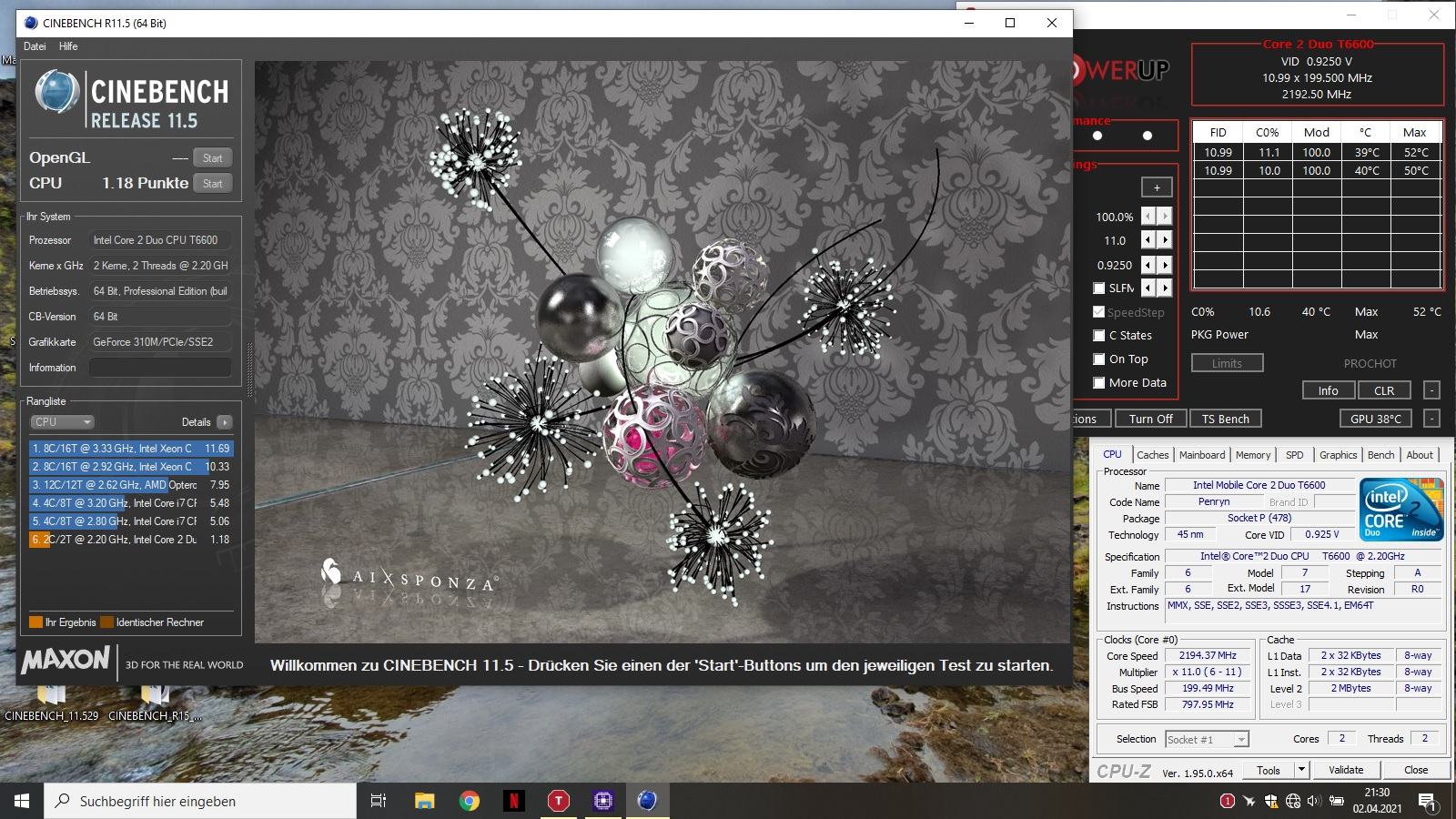Start the Cinebench OpenGL test
1456x819 pixels.
tap(212, 157)
